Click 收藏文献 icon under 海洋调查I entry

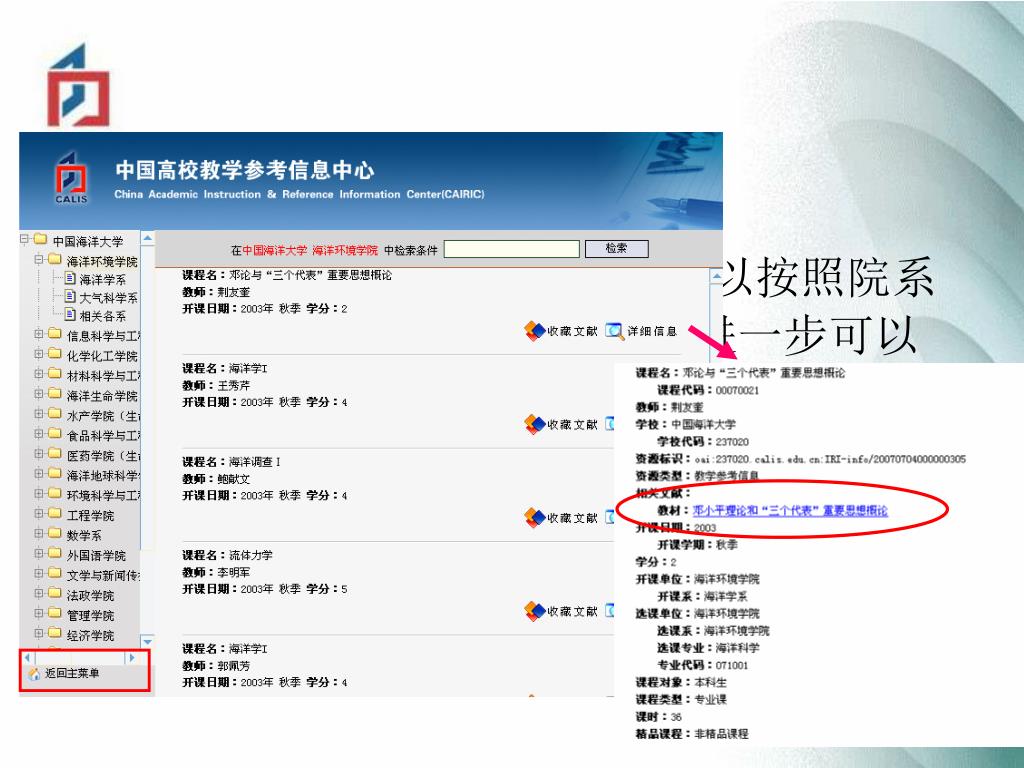point(534,518)
